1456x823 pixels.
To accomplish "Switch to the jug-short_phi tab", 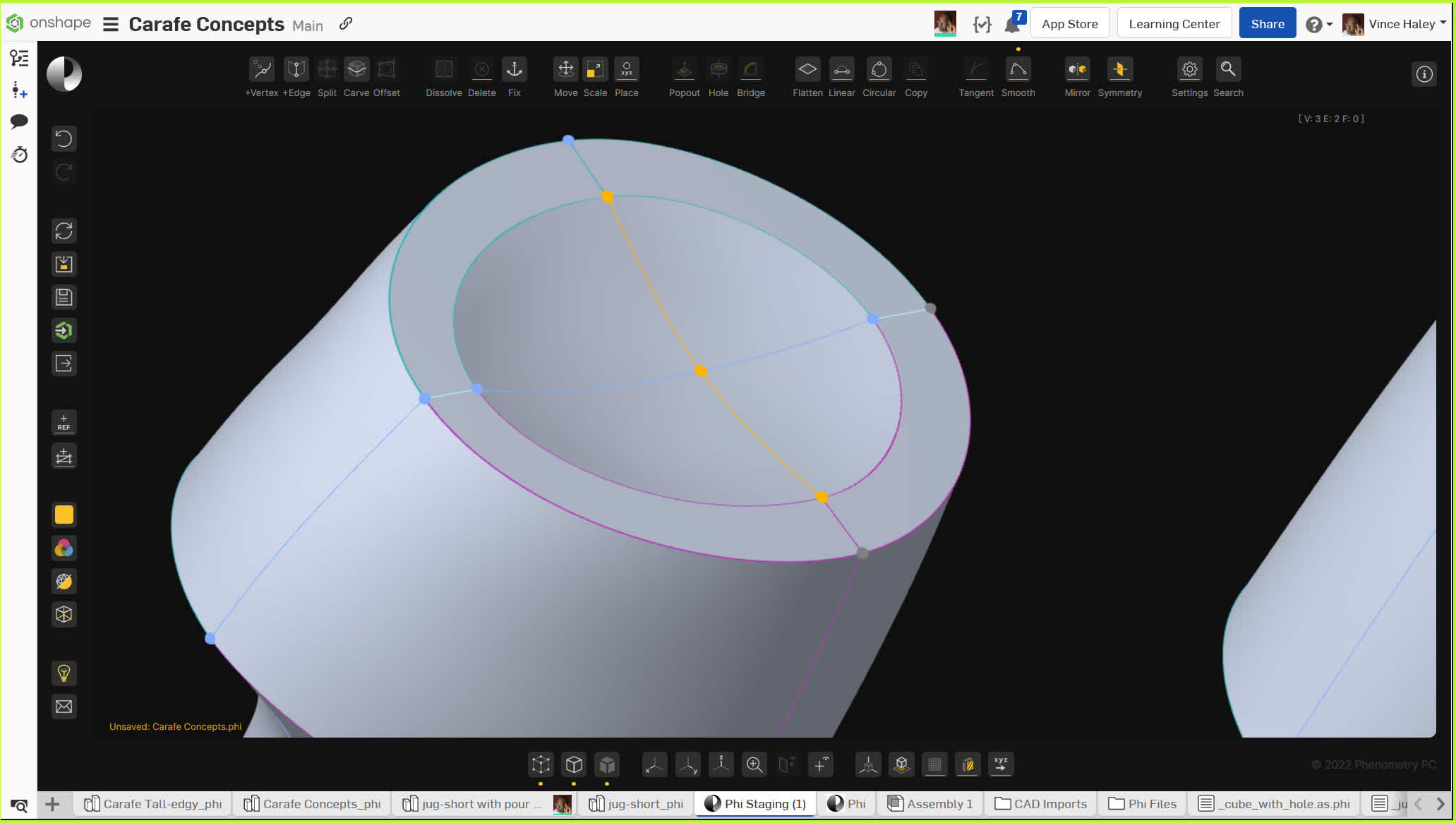I will tap(636, 804).
